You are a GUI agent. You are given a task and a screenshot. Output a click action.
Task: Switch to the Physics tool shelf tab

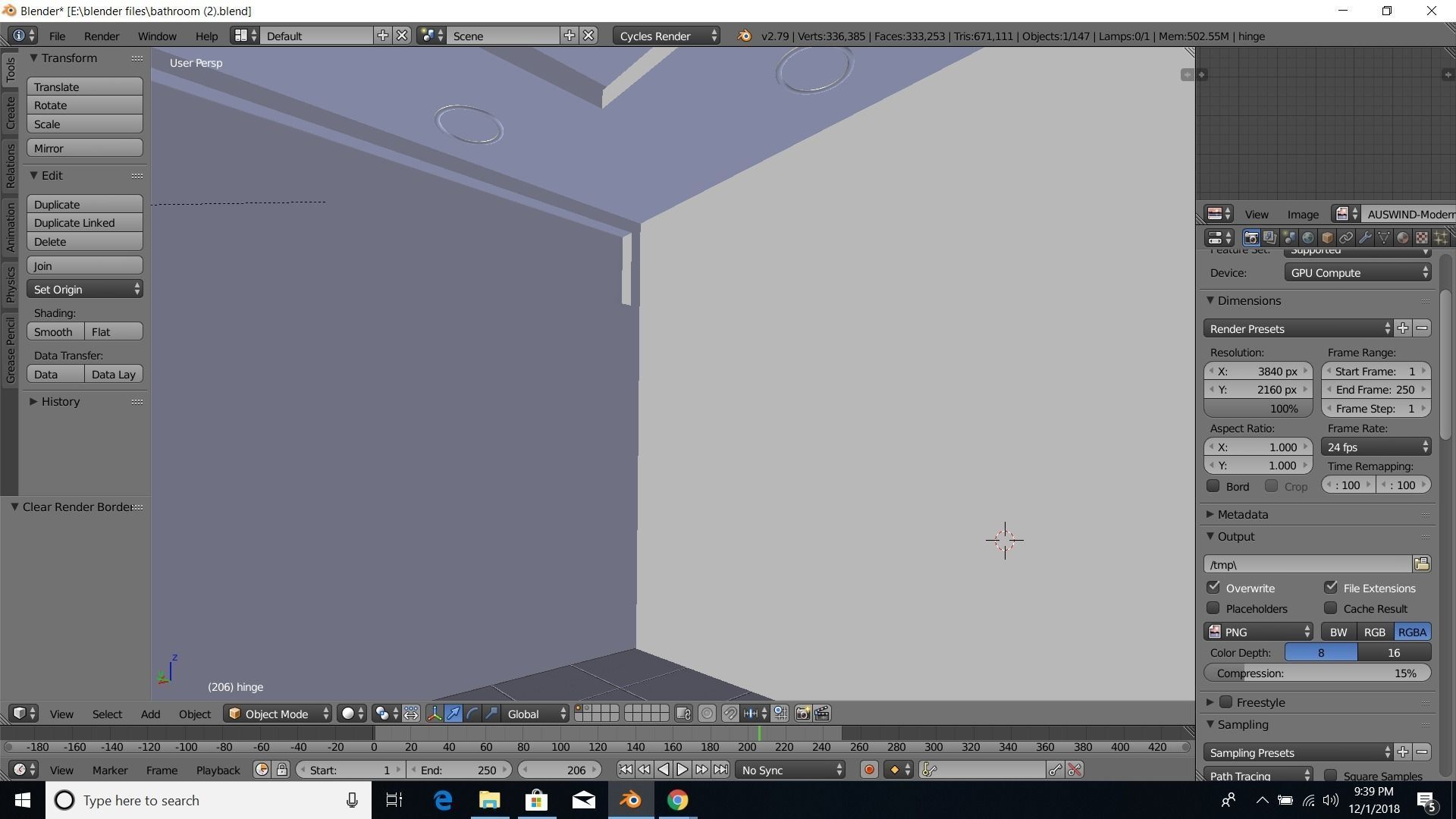(10, 284)
